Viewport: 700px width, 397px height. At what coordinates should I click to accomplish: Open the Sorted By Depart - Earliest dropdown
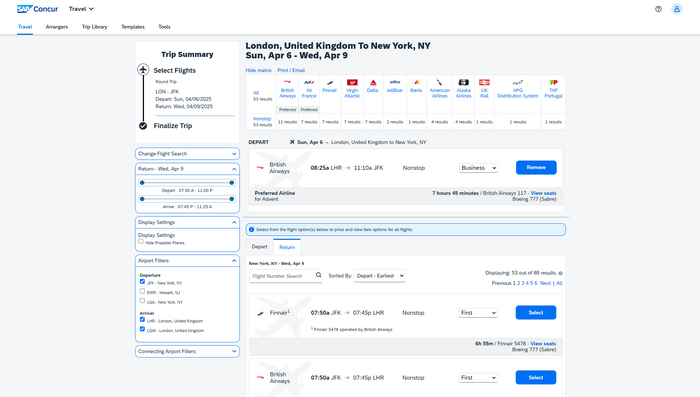[379, 276]
